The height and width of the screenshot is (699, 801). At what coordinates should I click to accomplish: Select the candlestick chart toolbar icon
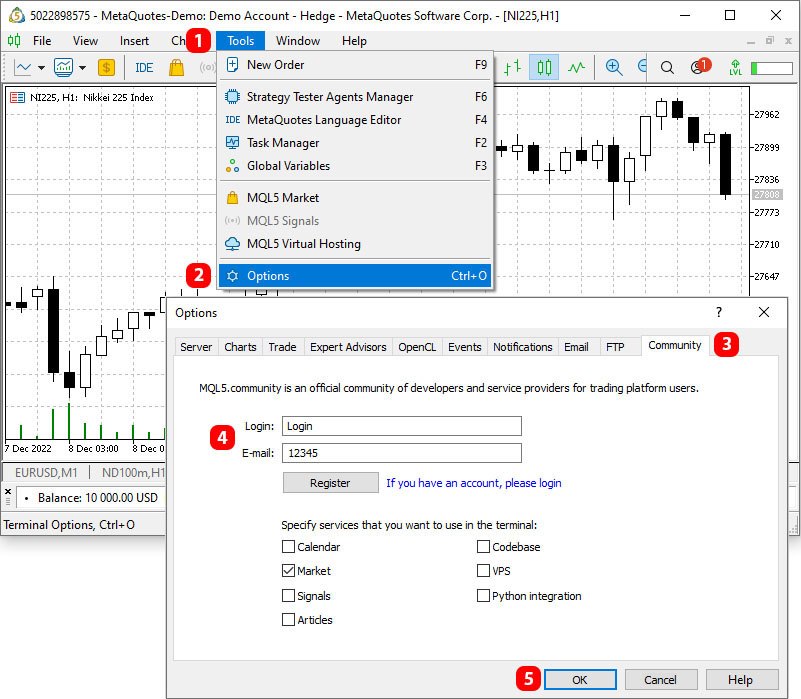(x=544, y=67)
